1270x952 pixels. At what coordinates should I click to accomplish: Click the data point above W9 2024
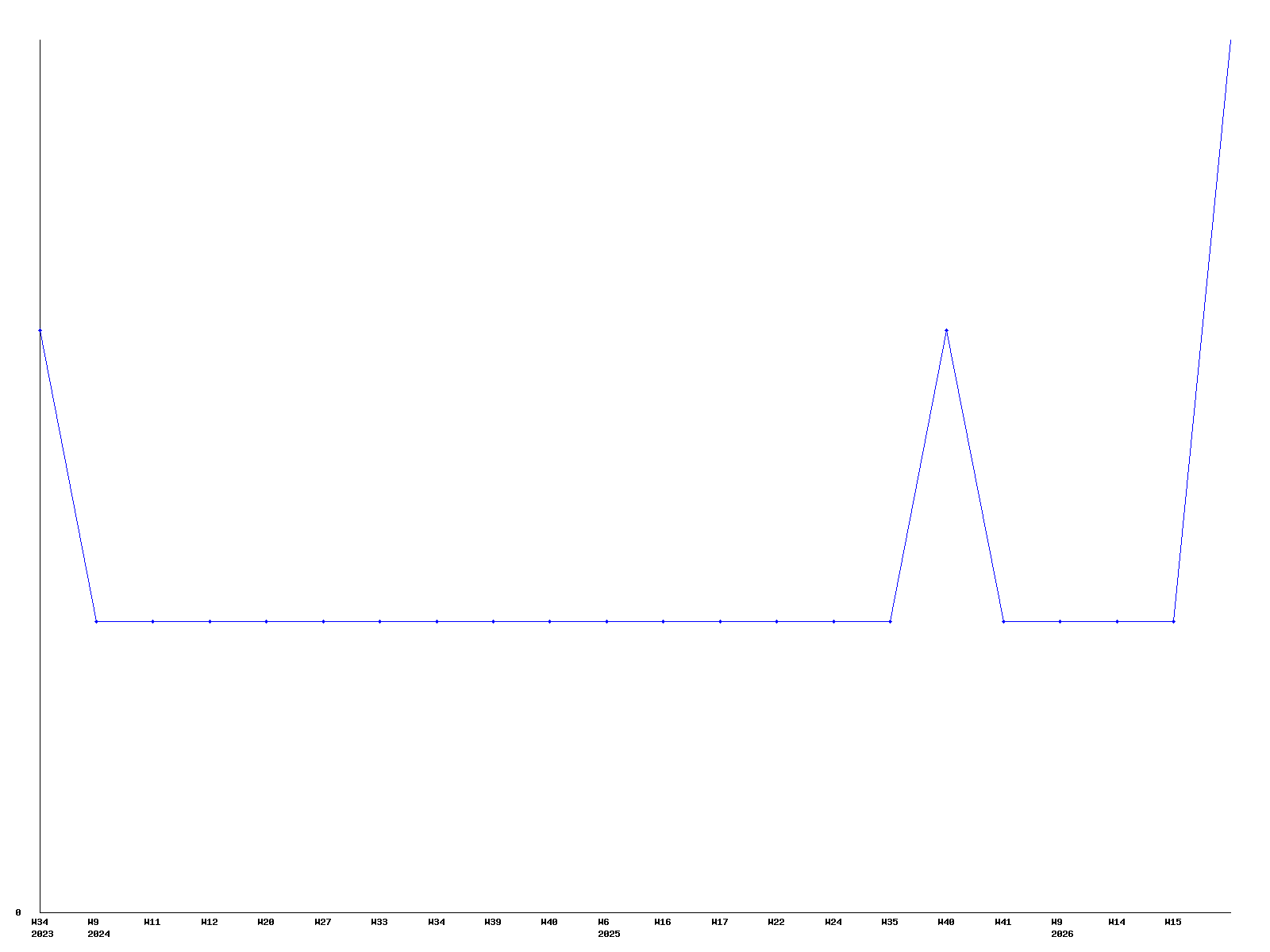(x=96, y=621)
